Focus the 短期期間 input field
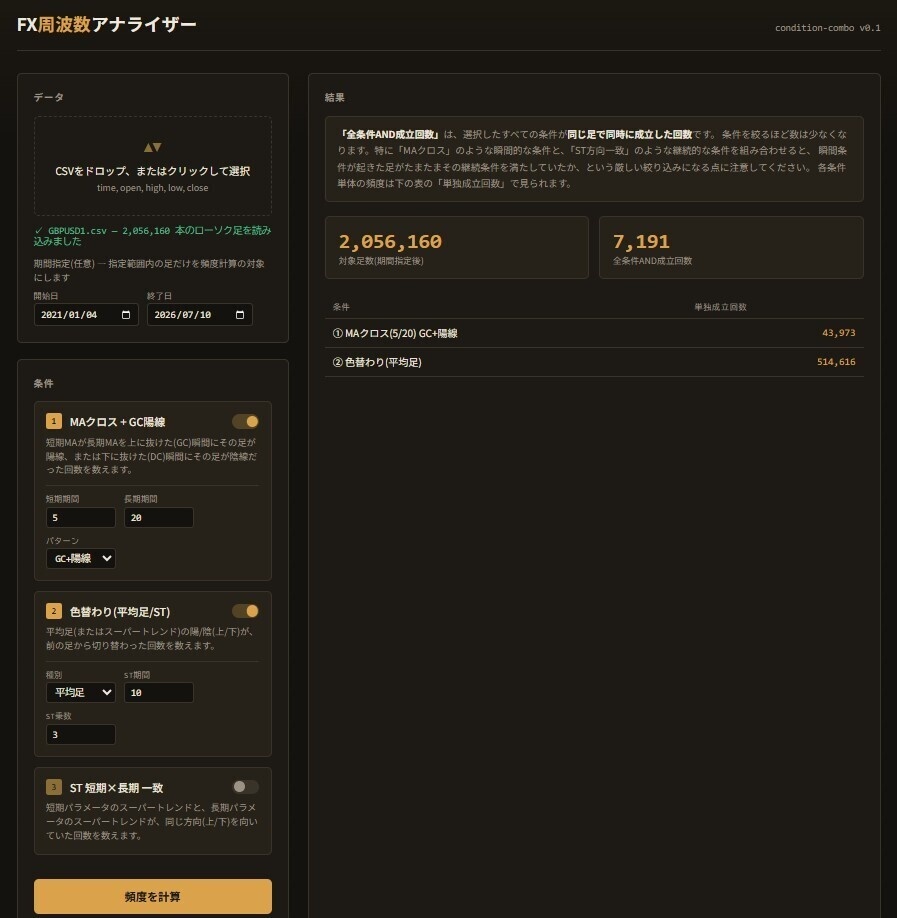Viewport: 897px width, 918px height. [81, 518]
